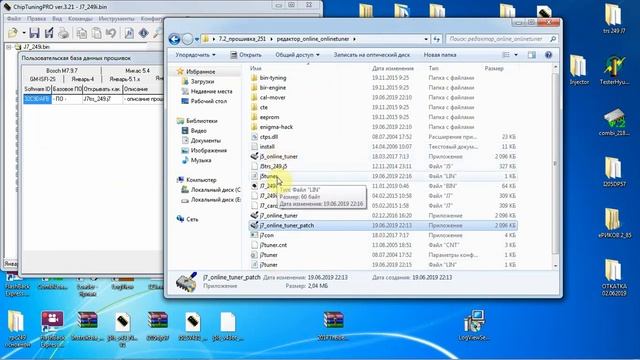The image size is (640, 360).
Task: Open the combi_218... desktop icon
Action: [x=613, y=122]
